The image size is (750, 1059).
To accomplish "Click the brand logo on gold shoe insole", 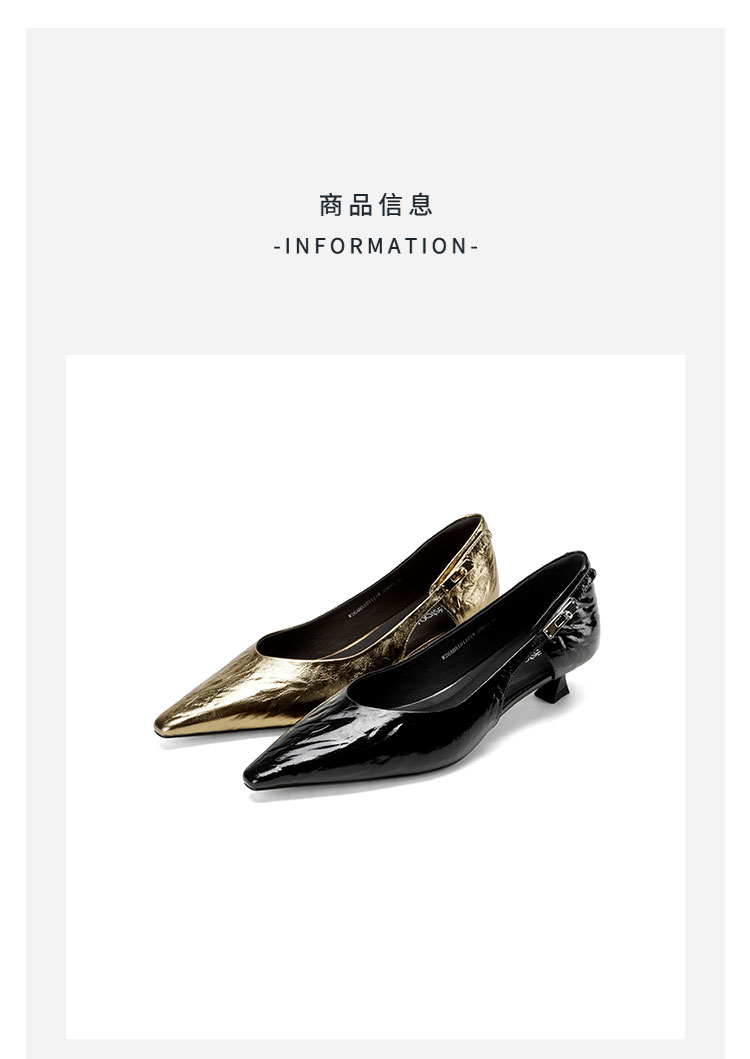I will tap(428, 613).
